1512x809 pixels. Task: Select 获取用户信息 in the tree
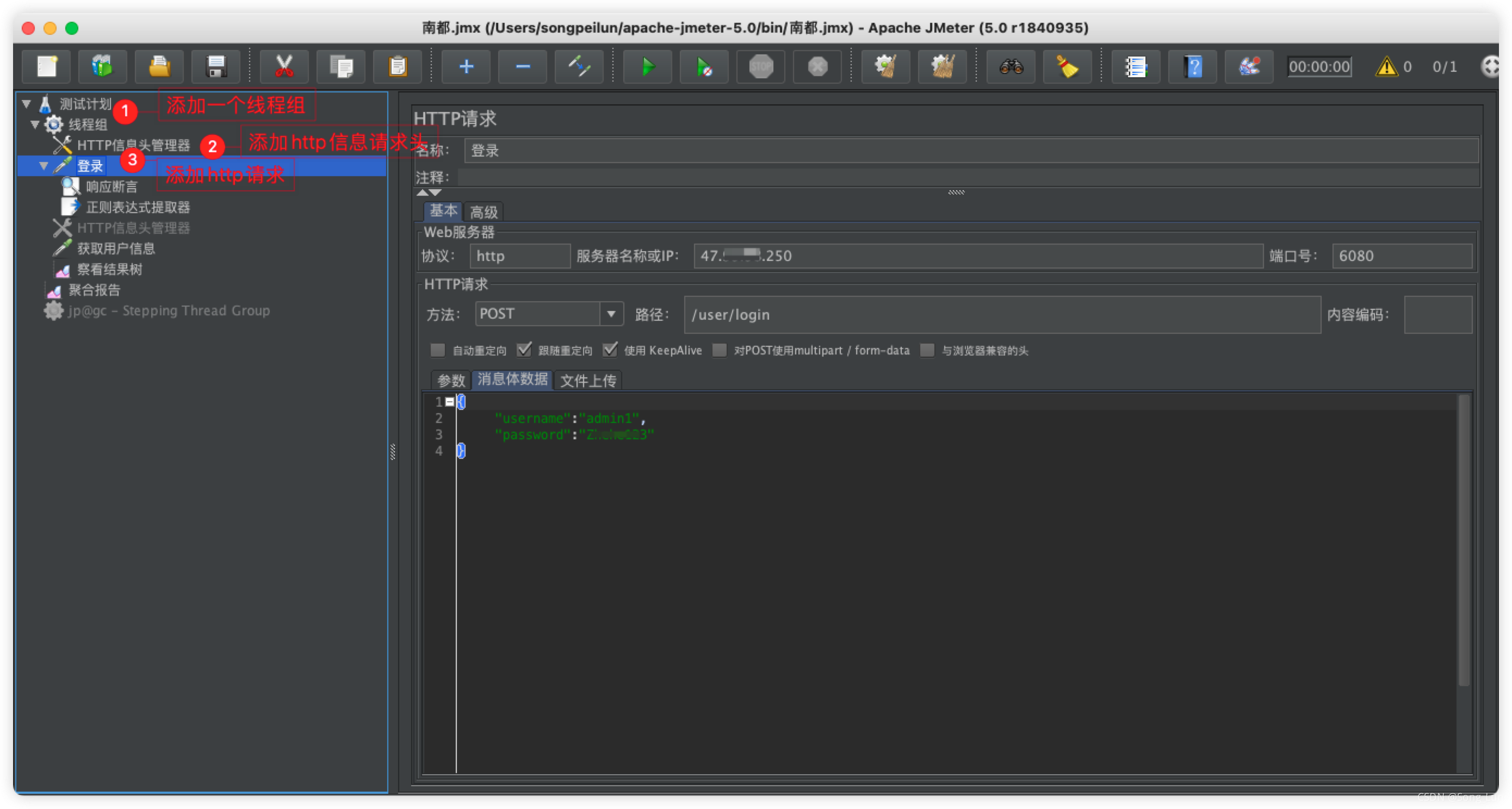click(116, 249)
